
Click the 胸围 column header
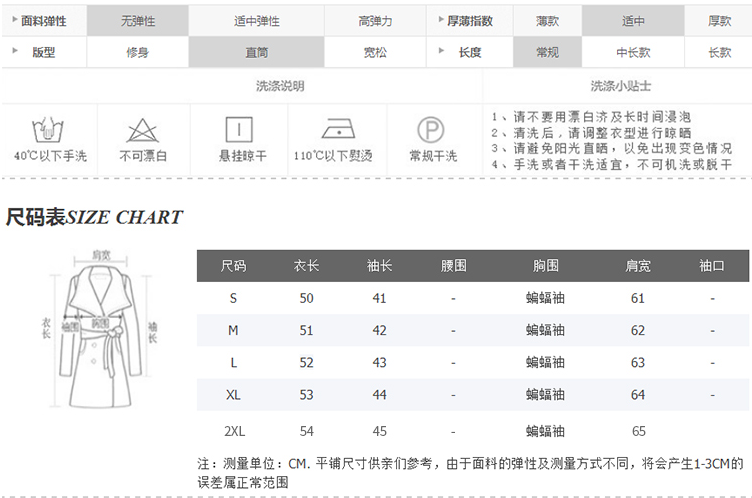point(545,265)
